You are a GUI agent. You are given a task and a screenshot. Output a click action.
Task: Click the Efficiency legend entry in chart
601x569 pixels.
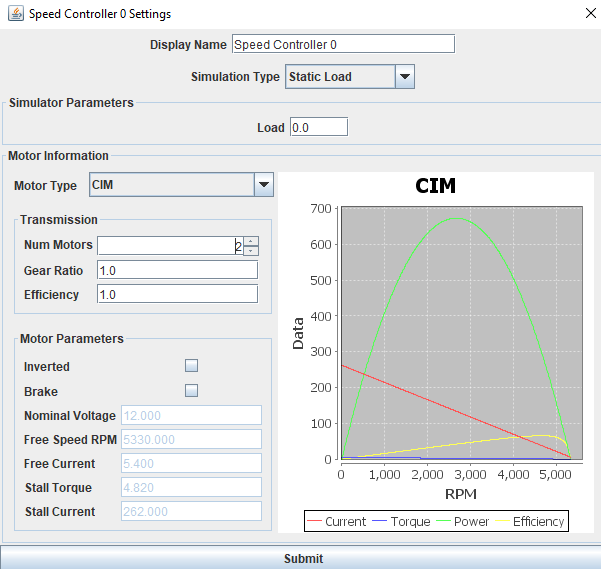(530, 521)
